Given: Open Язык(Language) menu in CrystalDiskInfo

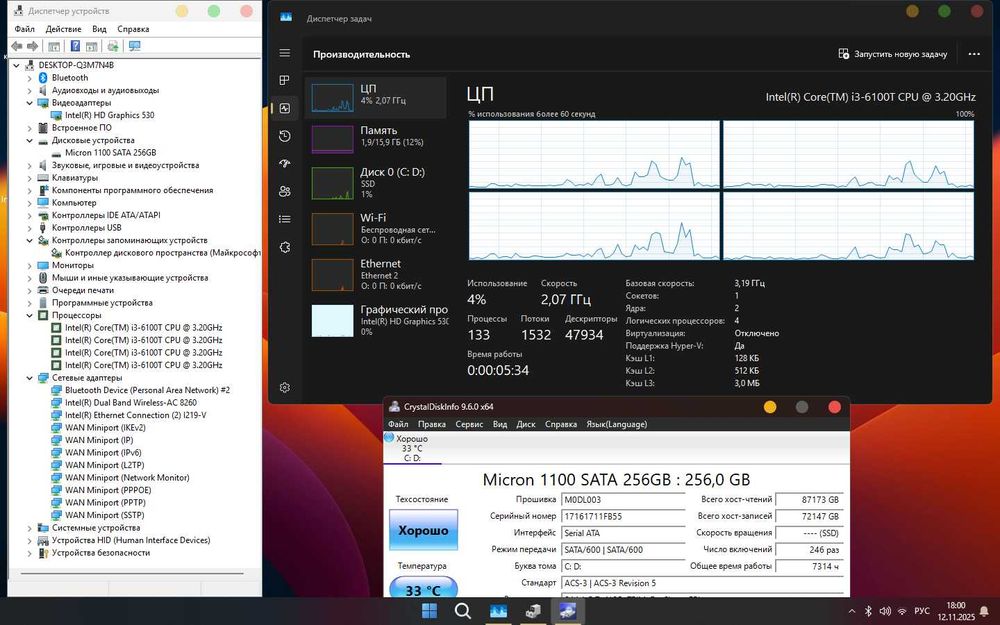Looking at the screenshot, I should (x=617, y=424).
